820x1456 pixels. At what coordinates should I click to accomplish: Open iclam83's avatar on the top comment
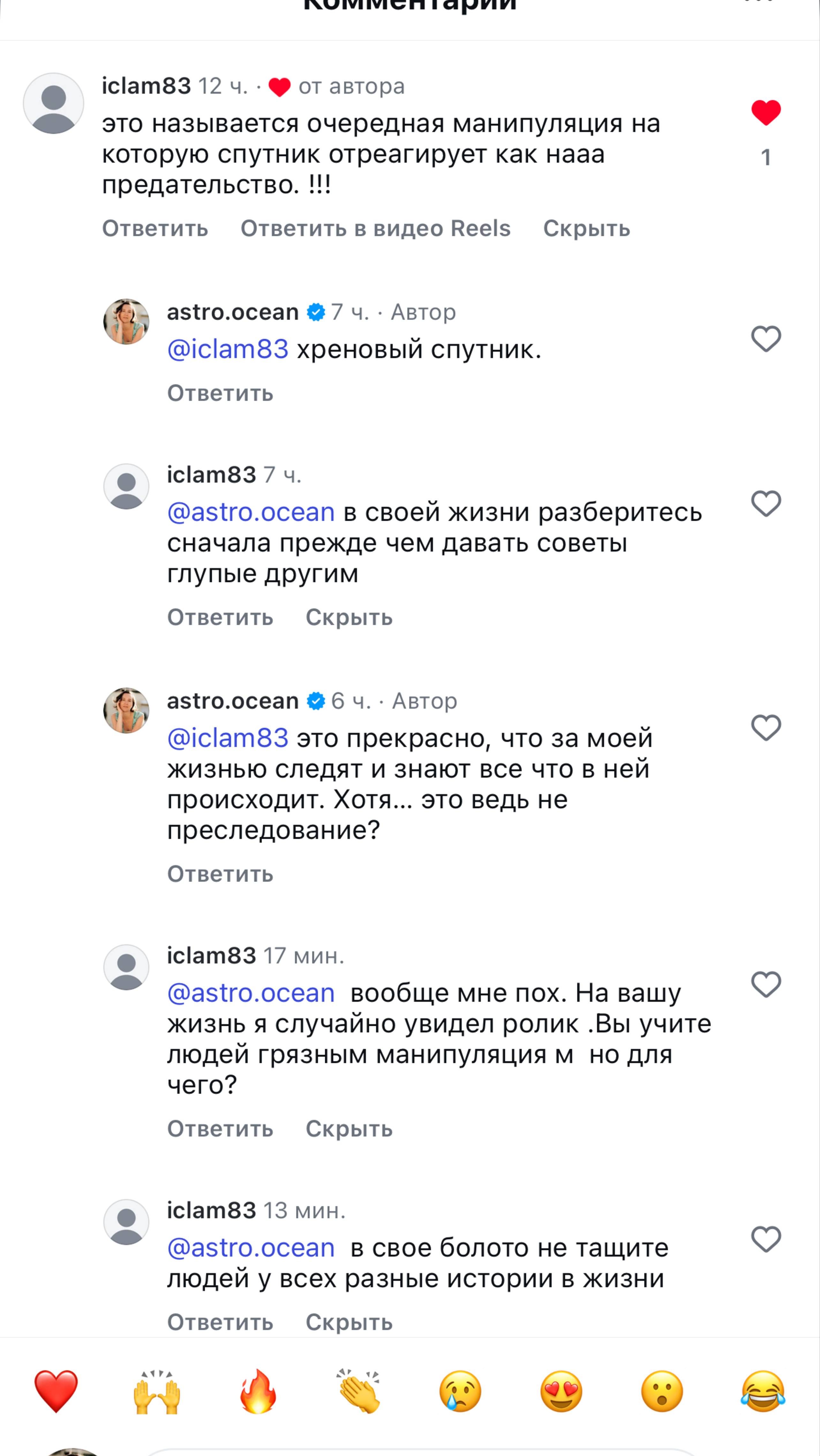54,103
